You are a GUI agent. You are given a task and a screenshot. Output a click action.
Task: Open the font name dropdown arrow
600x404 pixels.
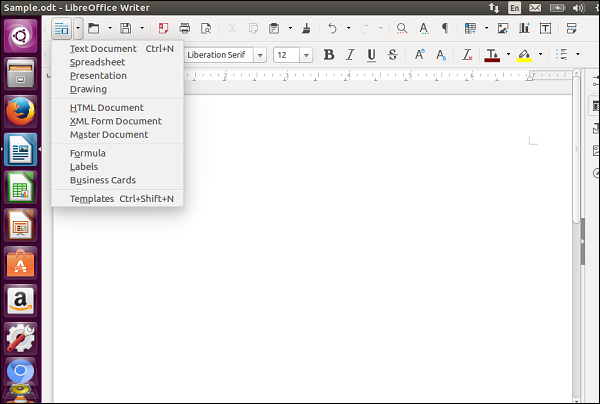260,55
